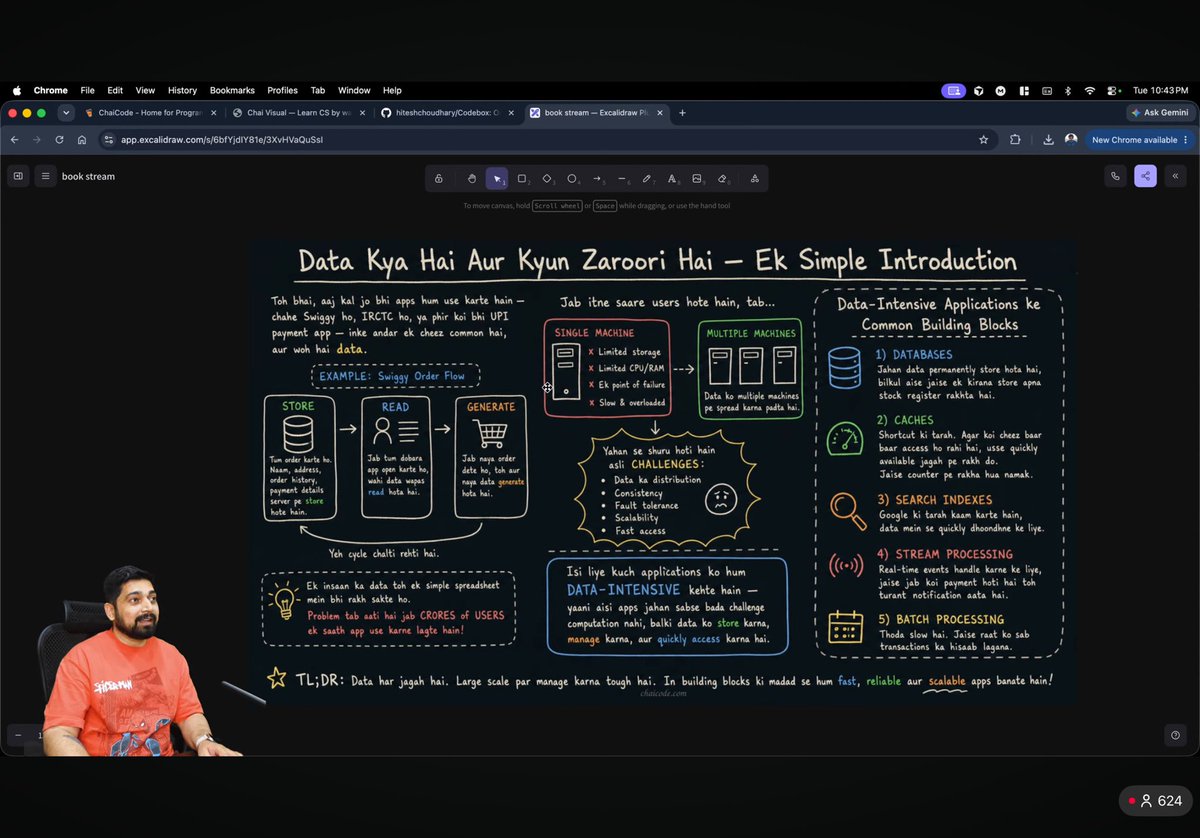The width and height of the screenshot is (1200, 838).
Task: Select the Arrow drawing tool
Action: (597, 178)
